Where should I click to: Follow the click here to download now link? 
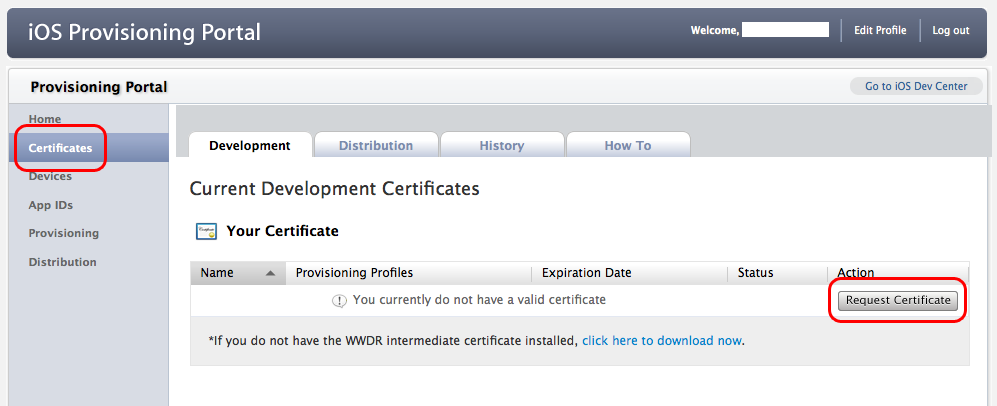click(662, 341)
